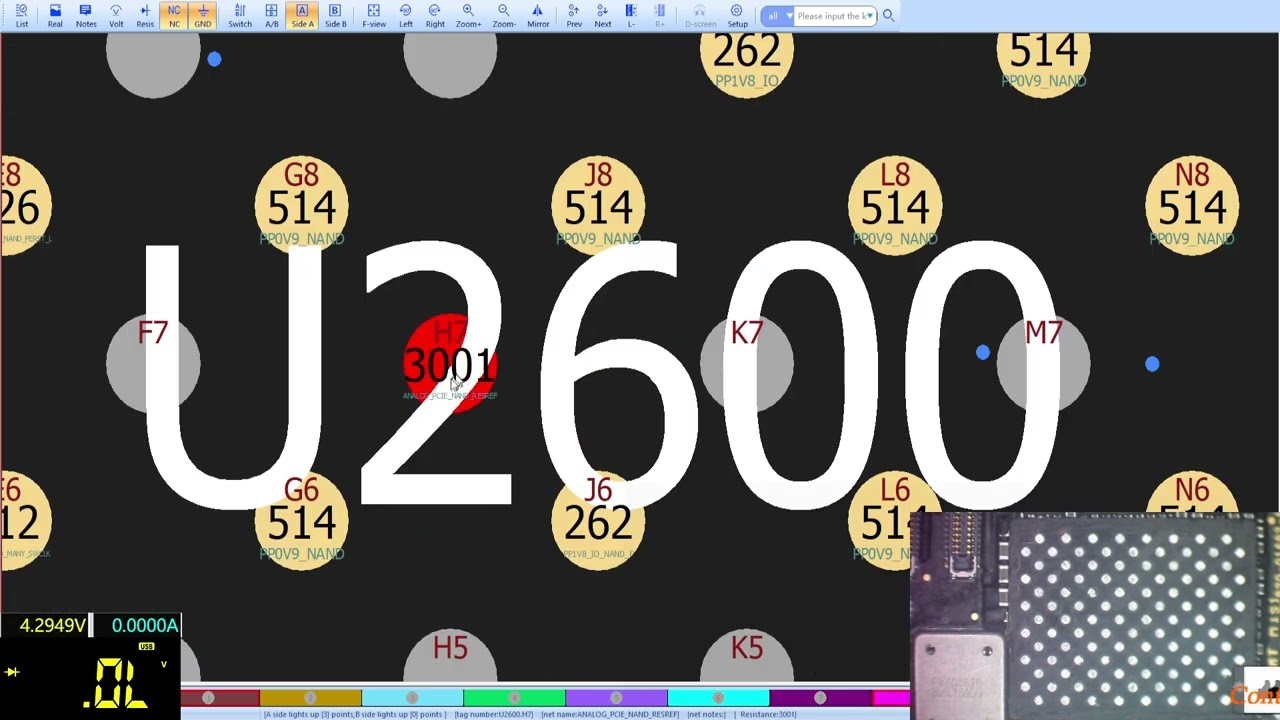Image resolution: width=1280 pixels, height=720 pixels.
Task: Select the gray F7 pin
Action: tap(153, 363)
